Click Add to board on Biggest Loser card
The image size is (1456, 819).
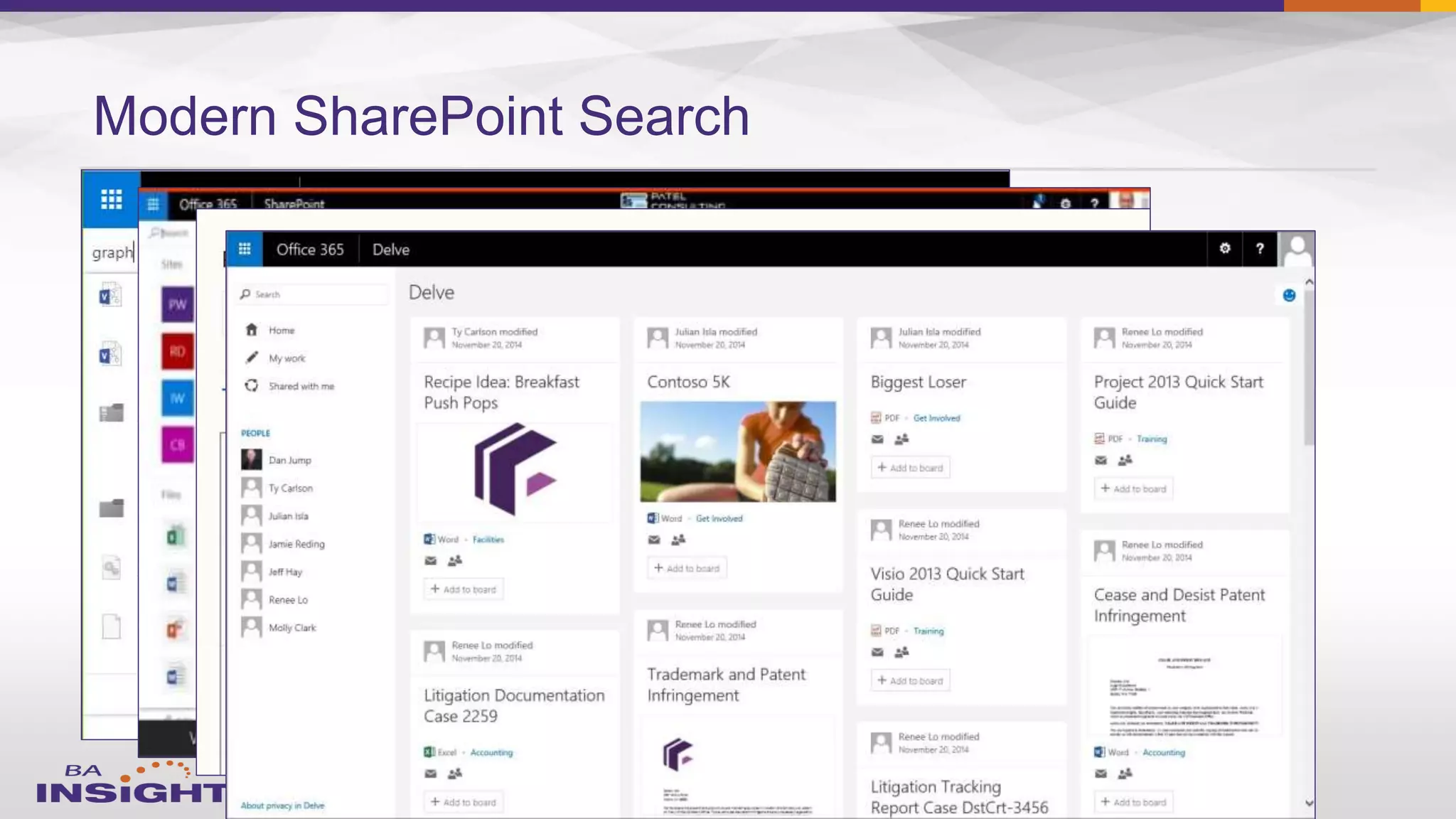910,468
